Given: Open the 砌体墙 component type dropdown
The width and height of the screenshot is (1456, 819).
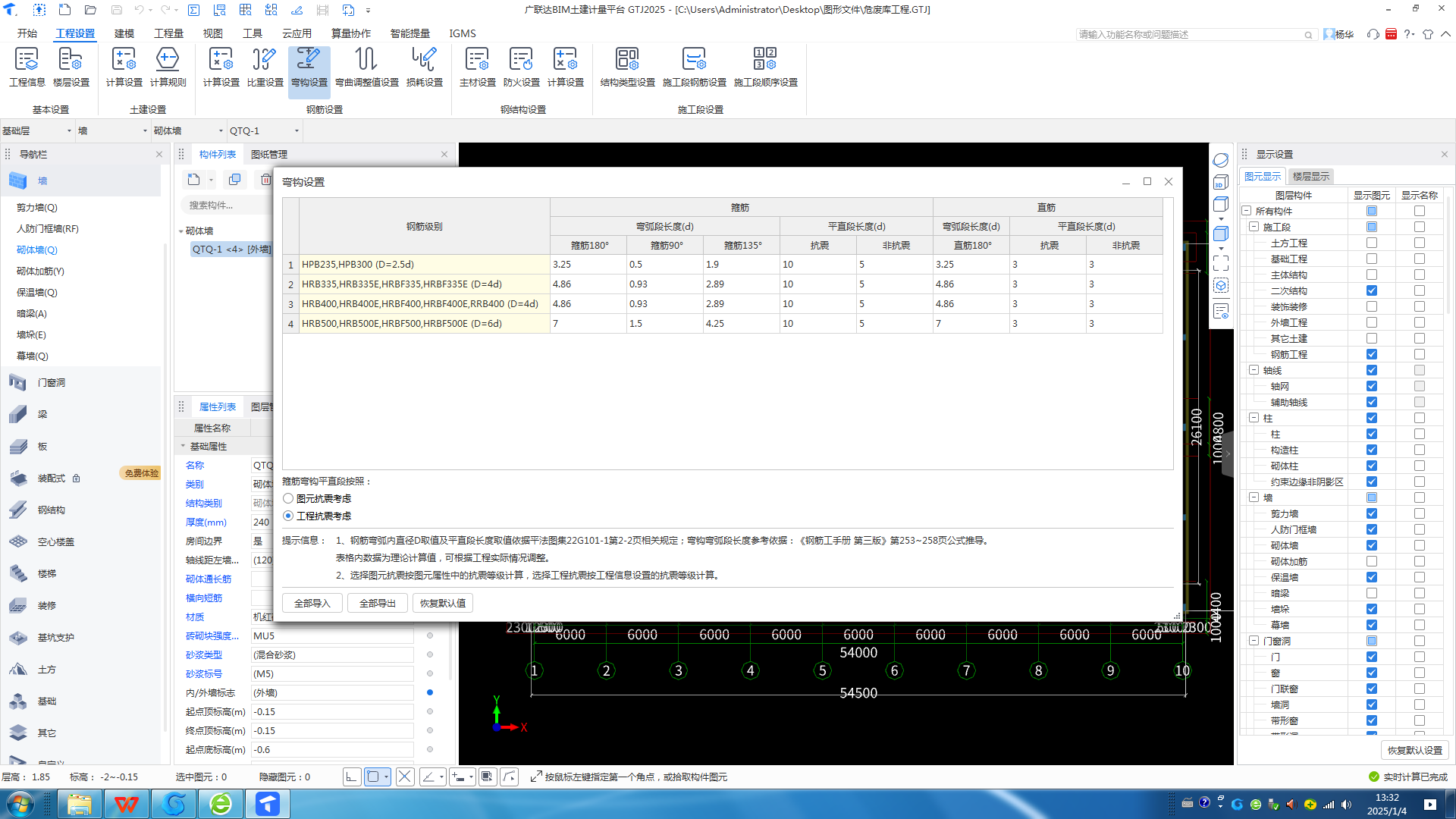Looking at the screenshot, I should pos(189,130).
